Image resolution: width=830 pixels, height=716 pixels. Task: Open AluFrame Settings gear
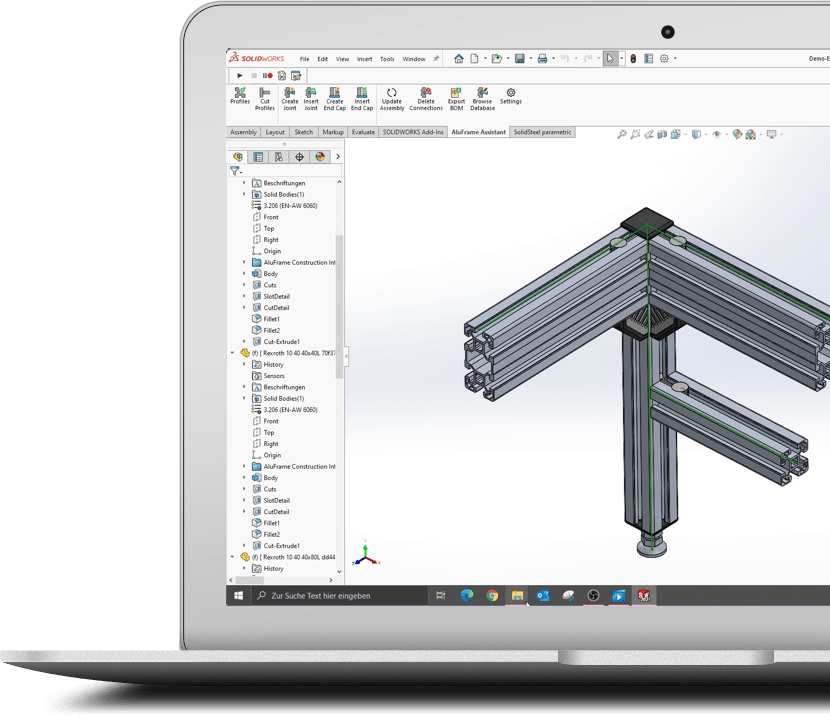510,97
